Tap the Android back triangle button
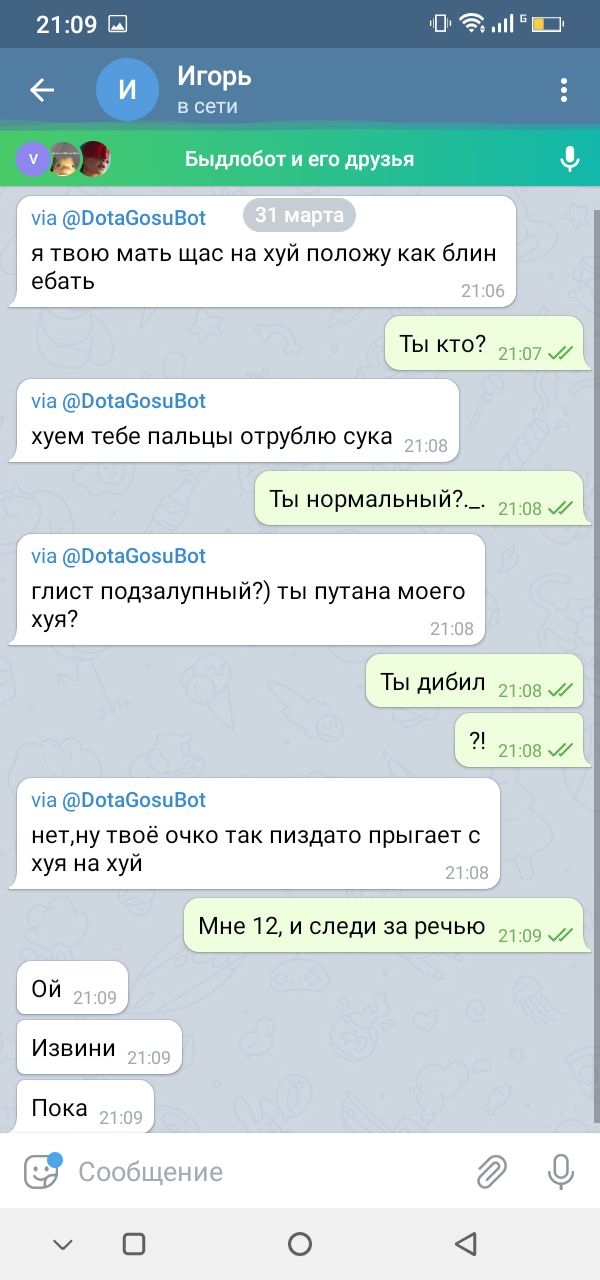Image resolution: width=600 pixels, height=1280 pixels. (465, 1243)
